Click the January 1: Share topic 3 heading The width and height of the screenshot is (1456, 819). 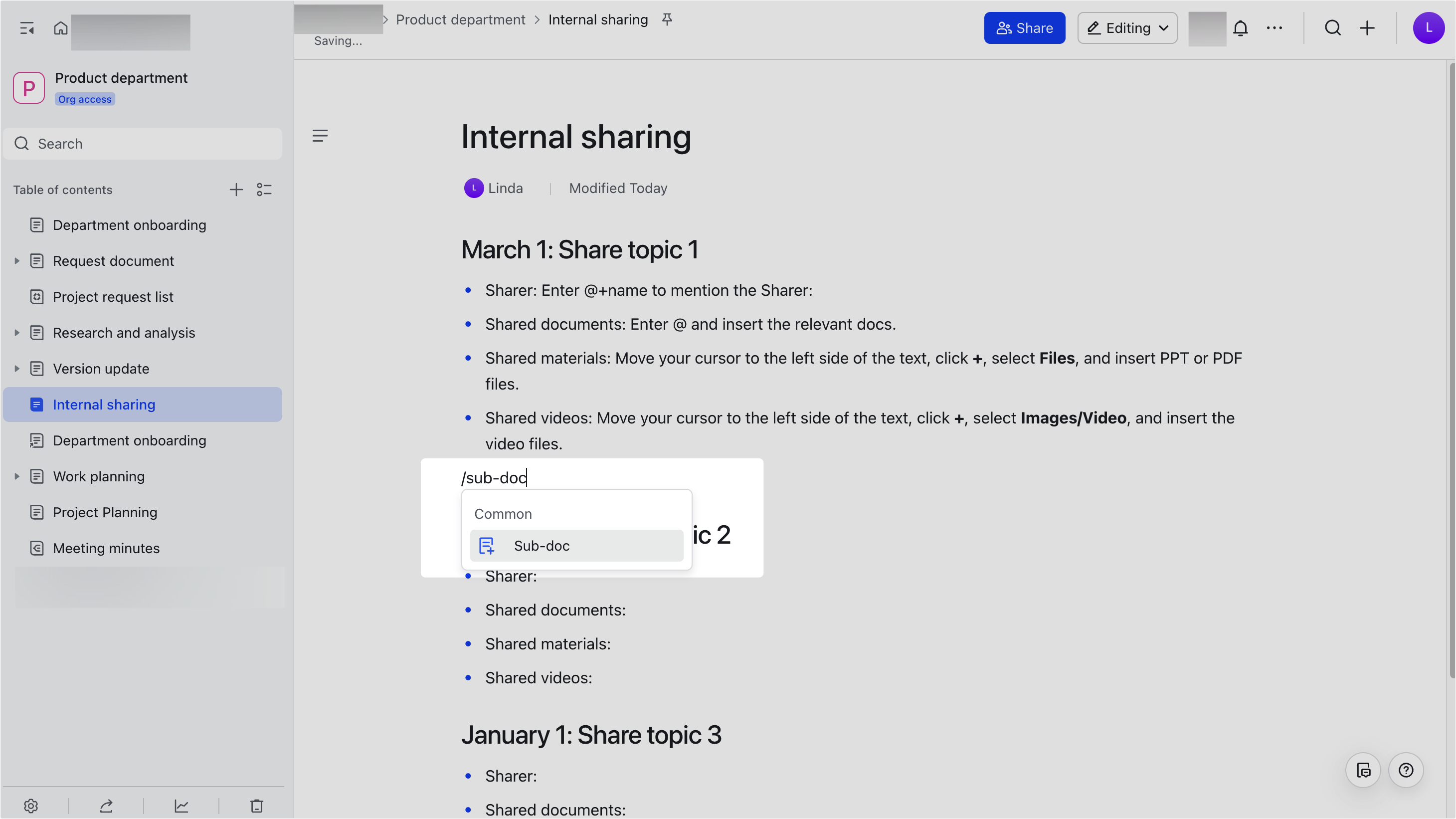pyautogui.click(x=591, y=734)
